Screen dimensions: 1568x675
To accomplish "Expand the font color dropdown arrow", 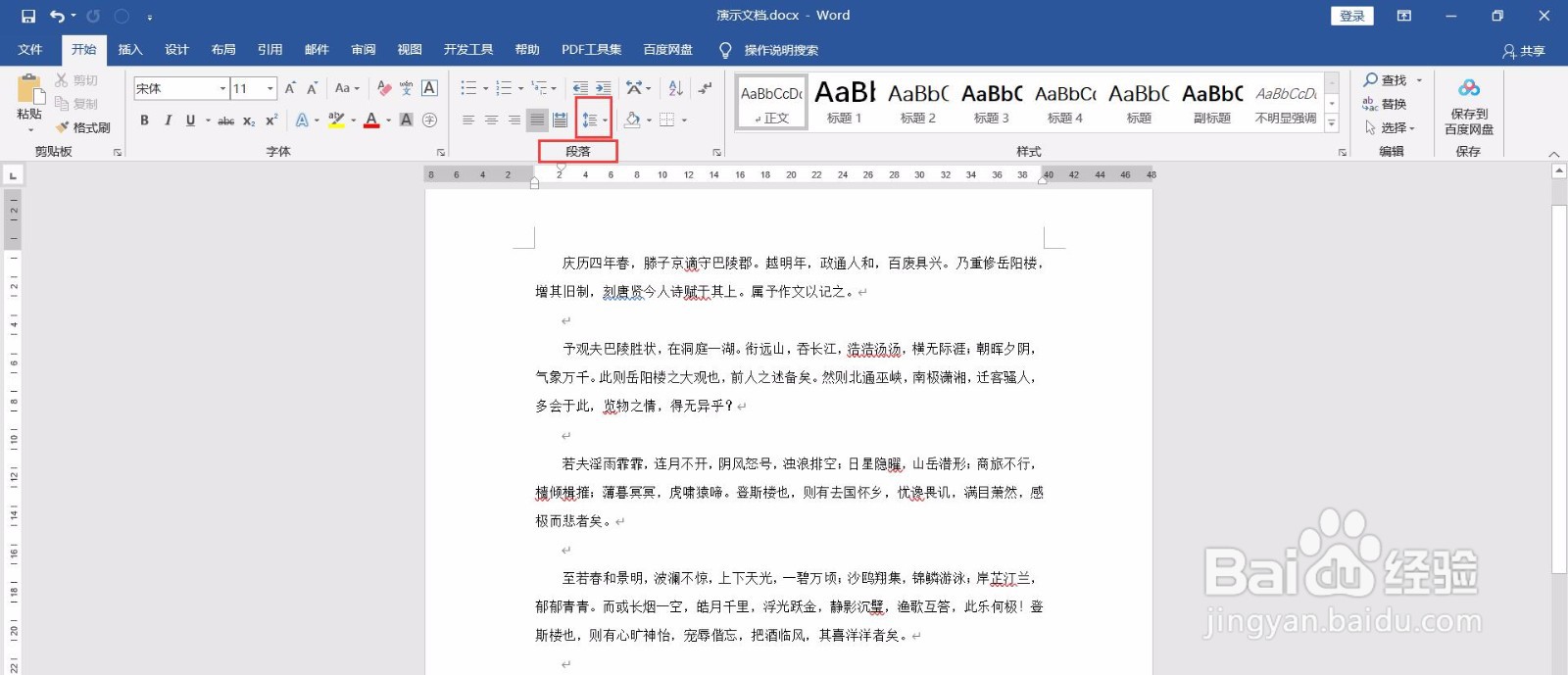I will click(388, 121).
